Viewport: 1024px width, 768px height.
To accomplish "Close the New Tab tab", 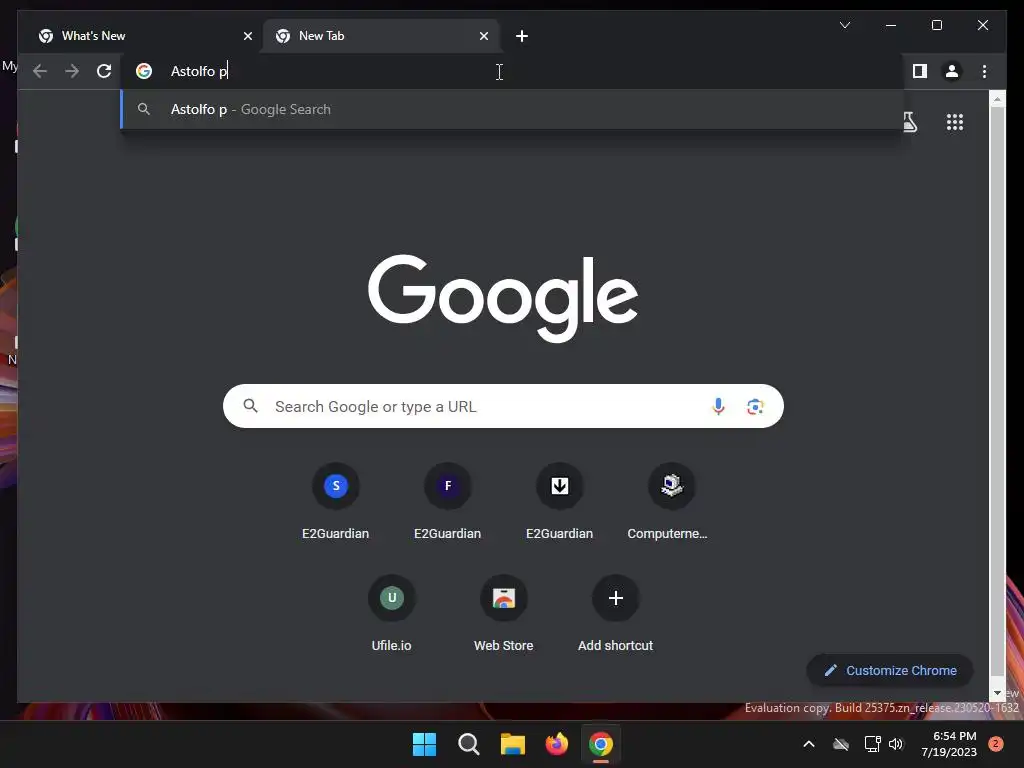I will pyautogui.click(x=483, y=36).
